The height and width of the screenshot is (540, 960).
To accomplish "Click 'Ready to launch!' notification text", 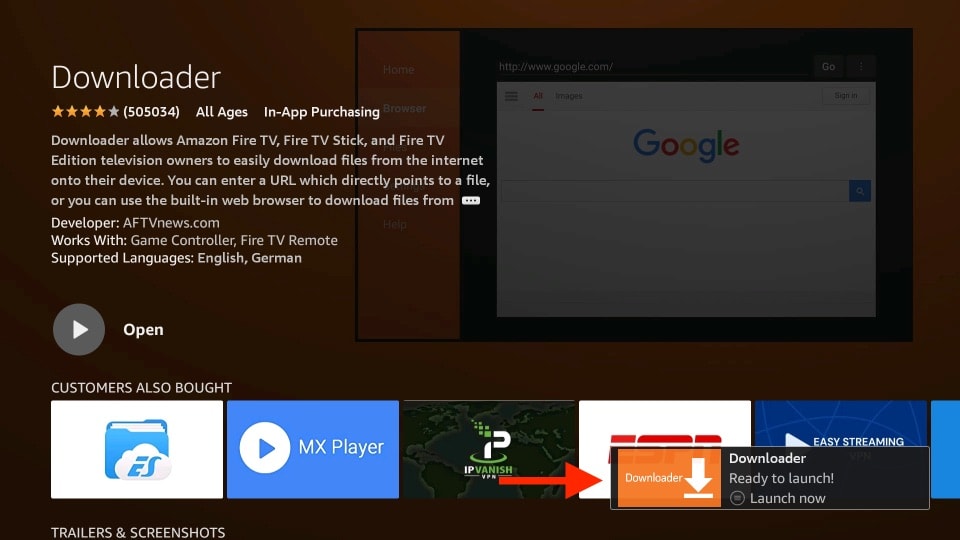I will pyautogui.click(x=781, y=478).
